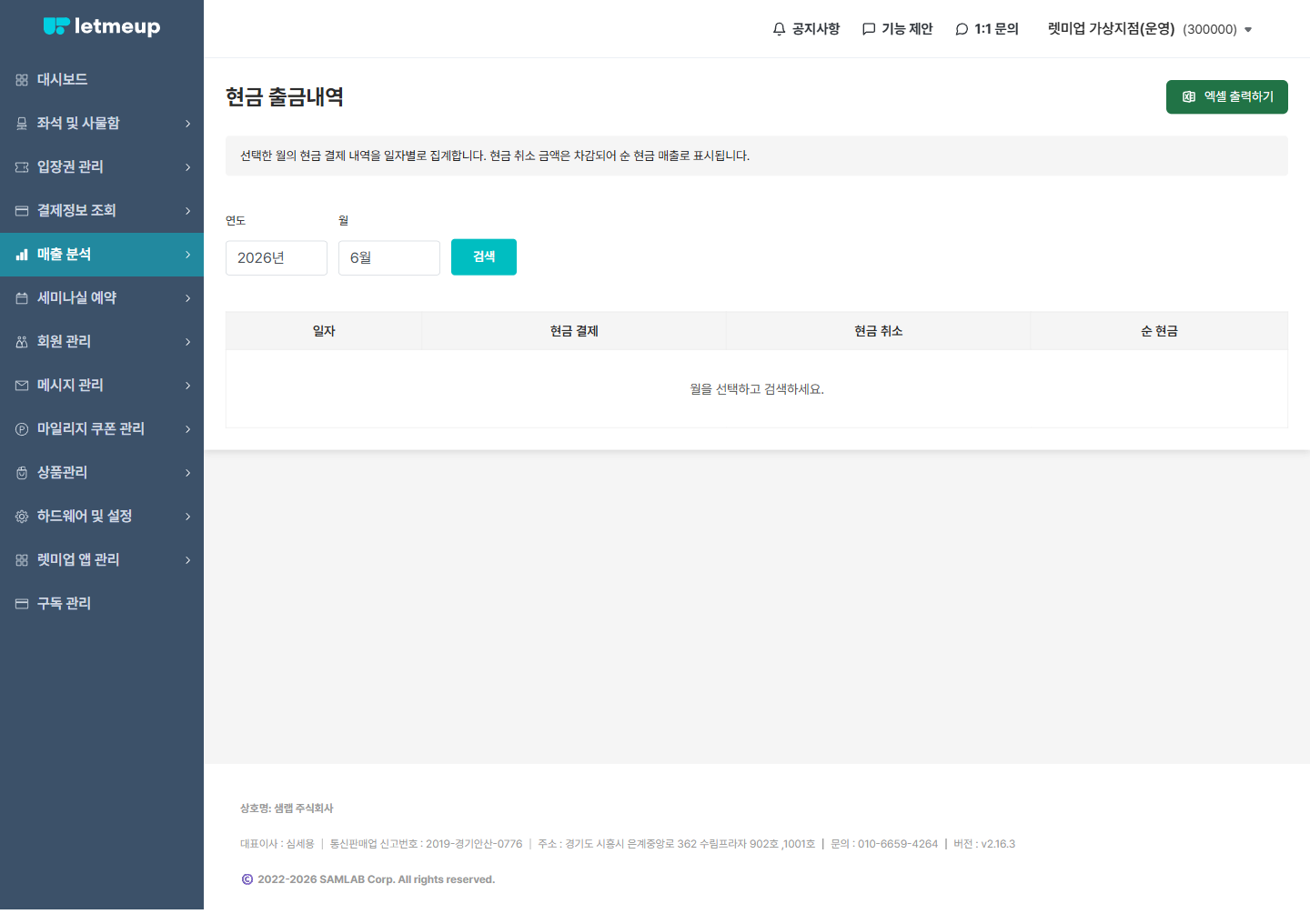Click the 마일리지 쿠폰 관리 P icon
Viewport: 1310px width, 924px height.
click(x=22, y=429)
